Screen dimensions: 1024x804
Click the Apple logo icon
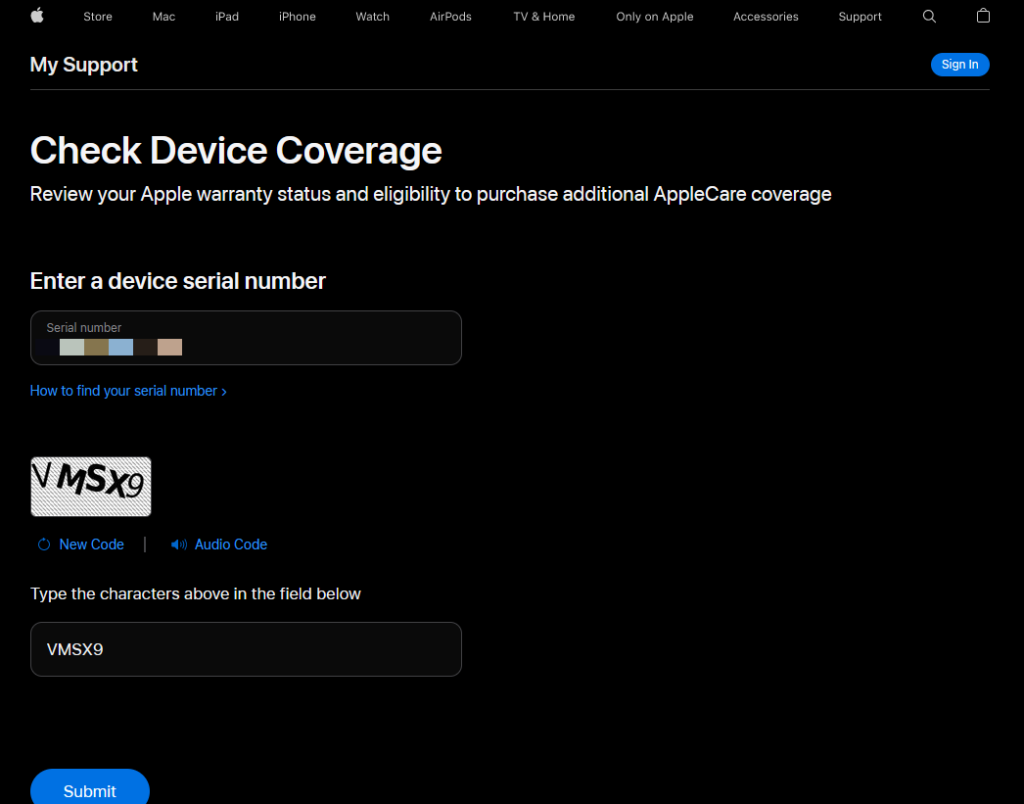pyautogui.click(x=37, y=16)
